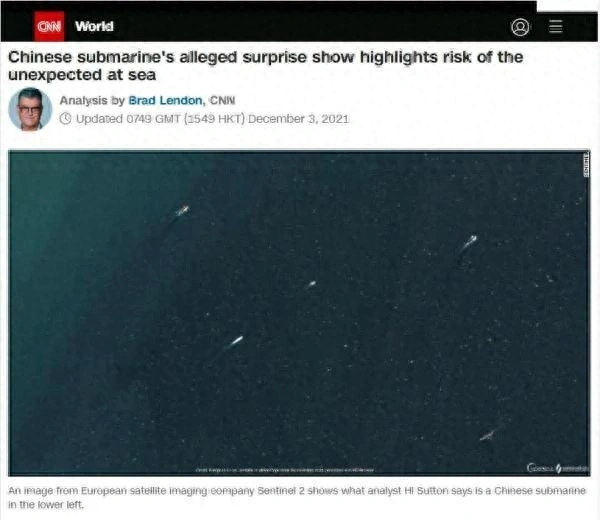Open the Brad Lendon author link
The width and height of the screenshot is (600, 520).
[x=165, y=100]
